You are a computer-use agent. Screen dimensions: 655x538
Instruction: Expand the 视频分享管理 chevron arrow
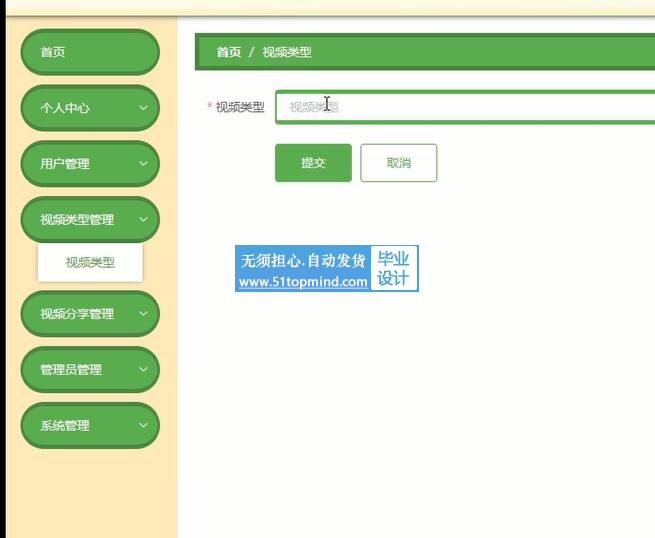click(143, 314)
